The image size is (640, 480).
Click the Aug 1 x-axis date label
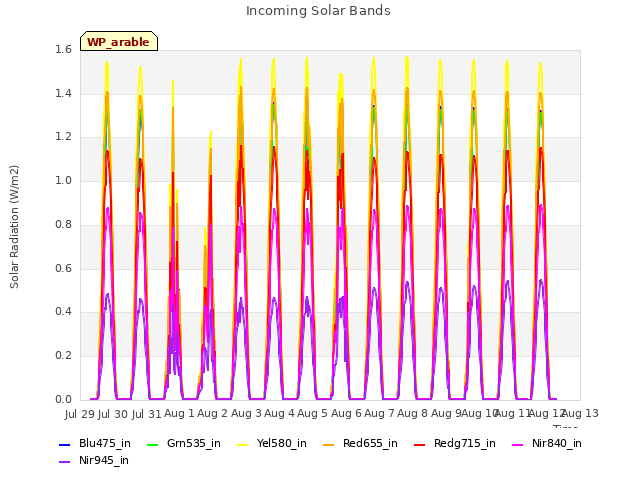(x=179, y=413)
